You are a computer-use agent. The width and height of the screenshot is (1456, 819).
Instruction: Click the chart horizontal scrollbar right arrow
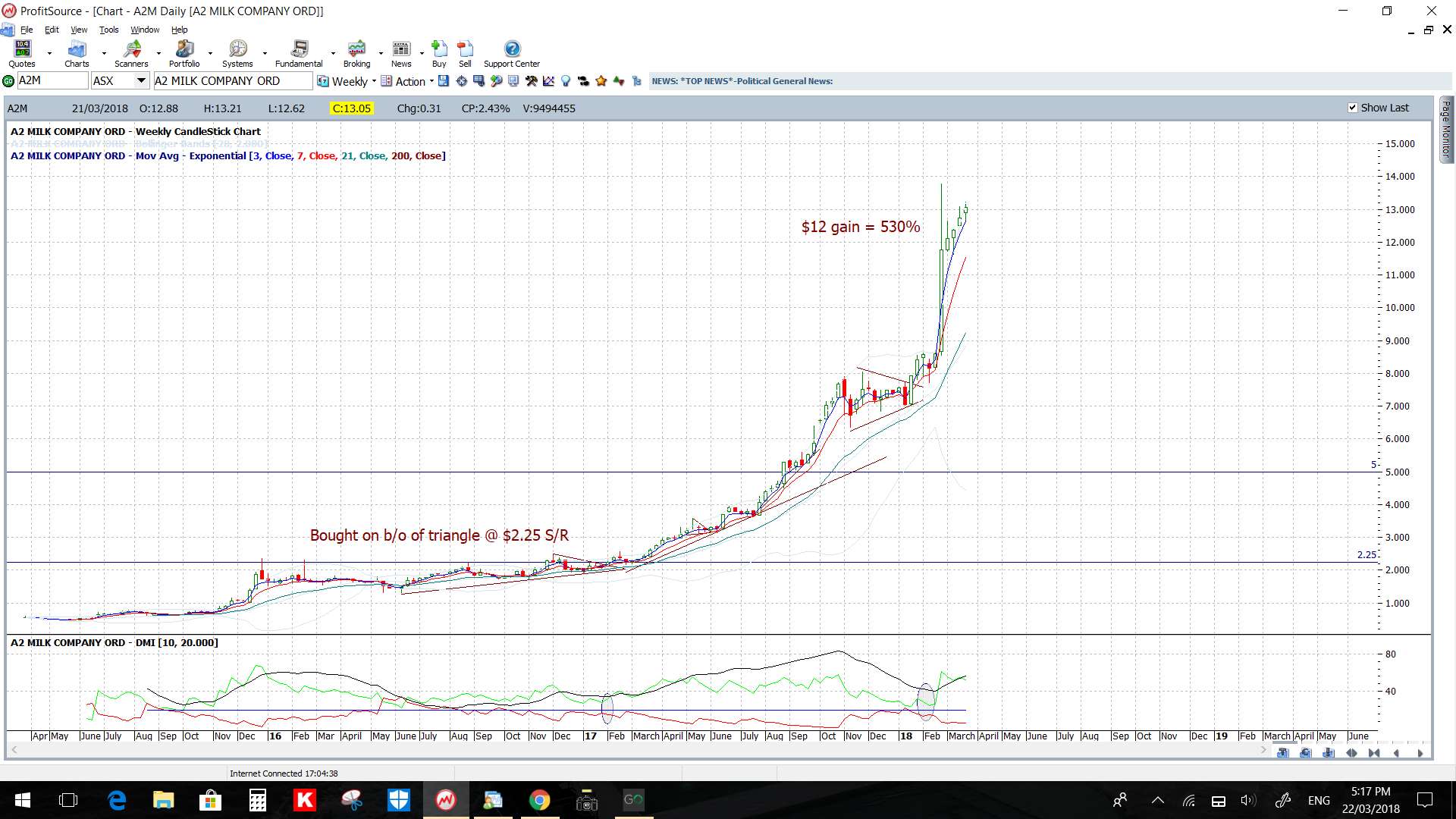(x=1263, y=750)
